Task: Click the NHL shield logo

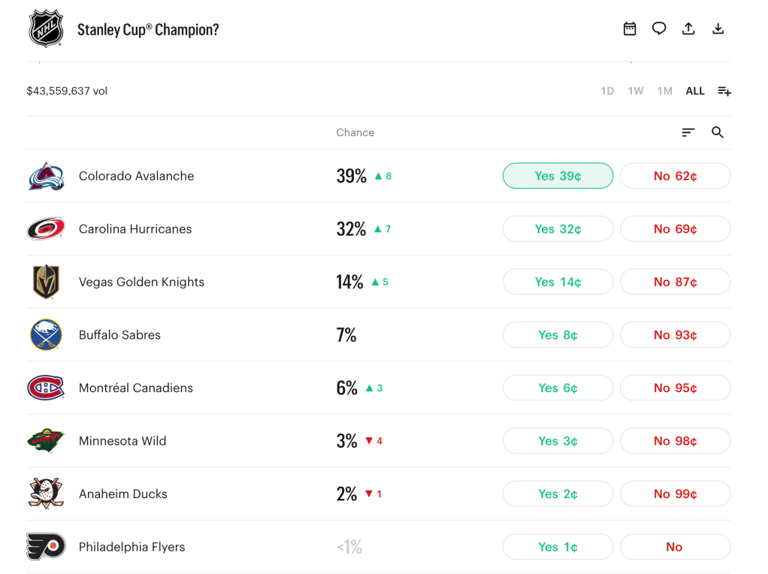Action: point(46,29)
